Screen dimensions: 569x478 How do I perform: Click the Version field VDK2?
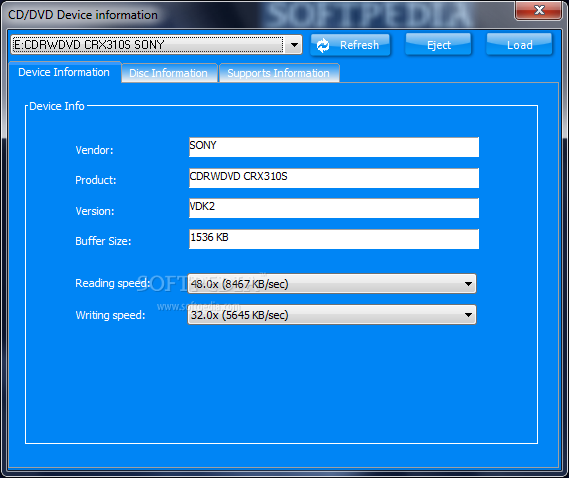[x=334, y=208]
